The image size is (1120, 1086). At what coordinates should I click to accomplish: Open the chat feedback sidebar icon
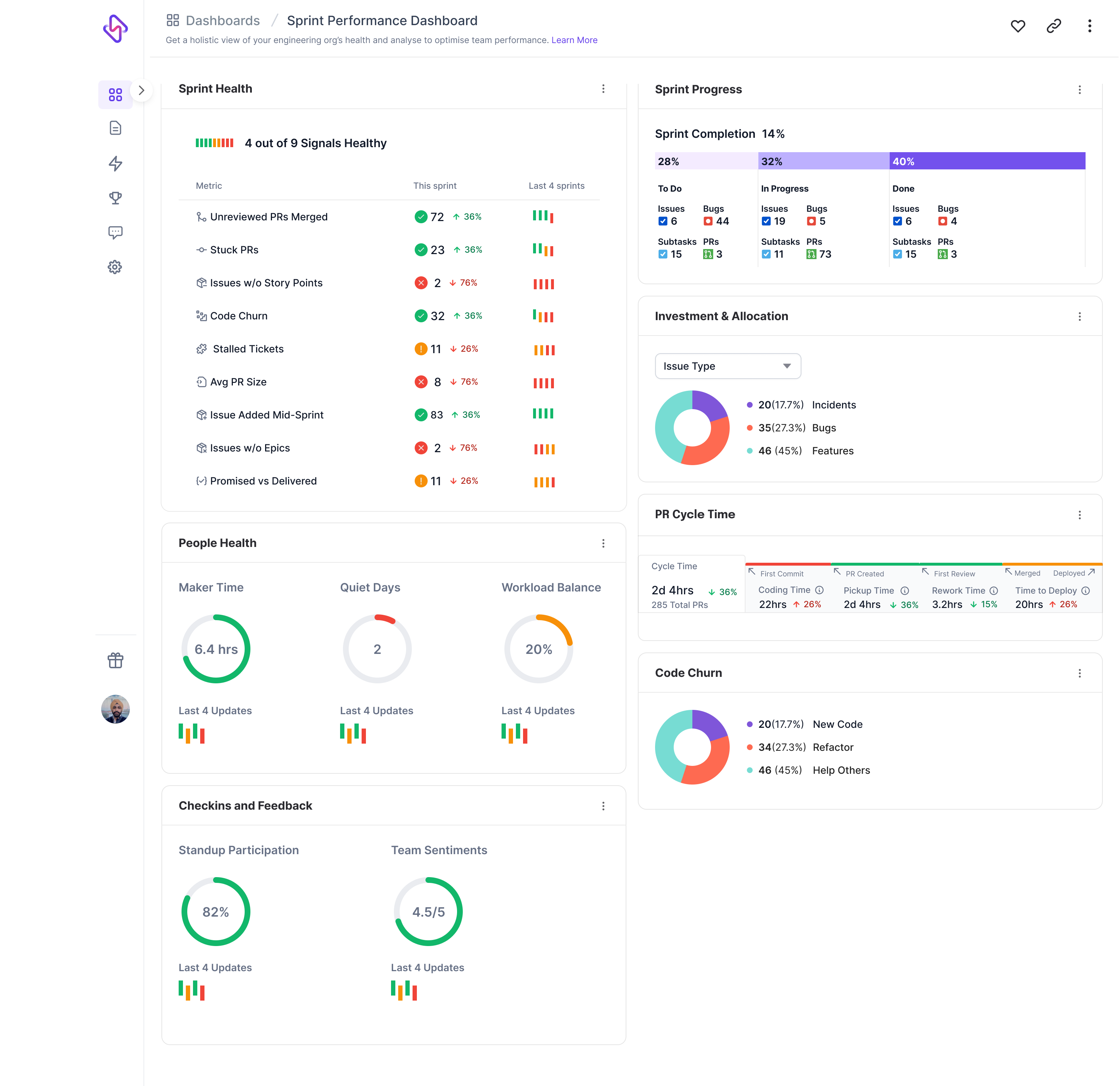click(116, 233)
